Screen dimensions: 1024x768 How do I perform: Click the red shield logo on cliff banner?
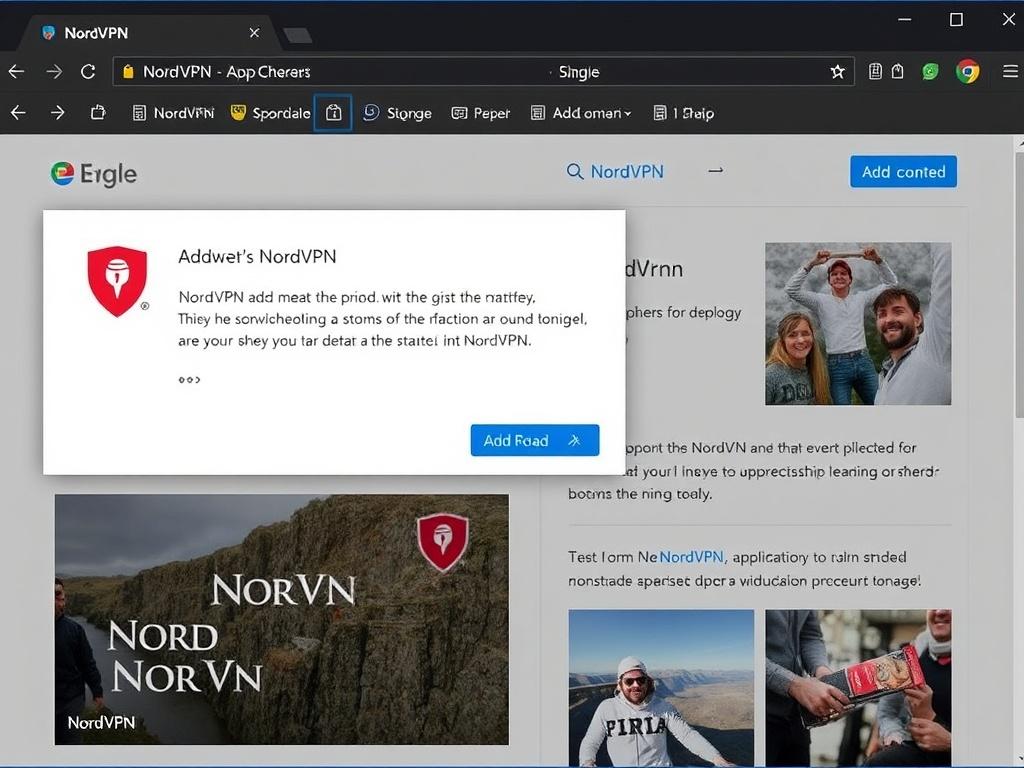click(443, 543)
